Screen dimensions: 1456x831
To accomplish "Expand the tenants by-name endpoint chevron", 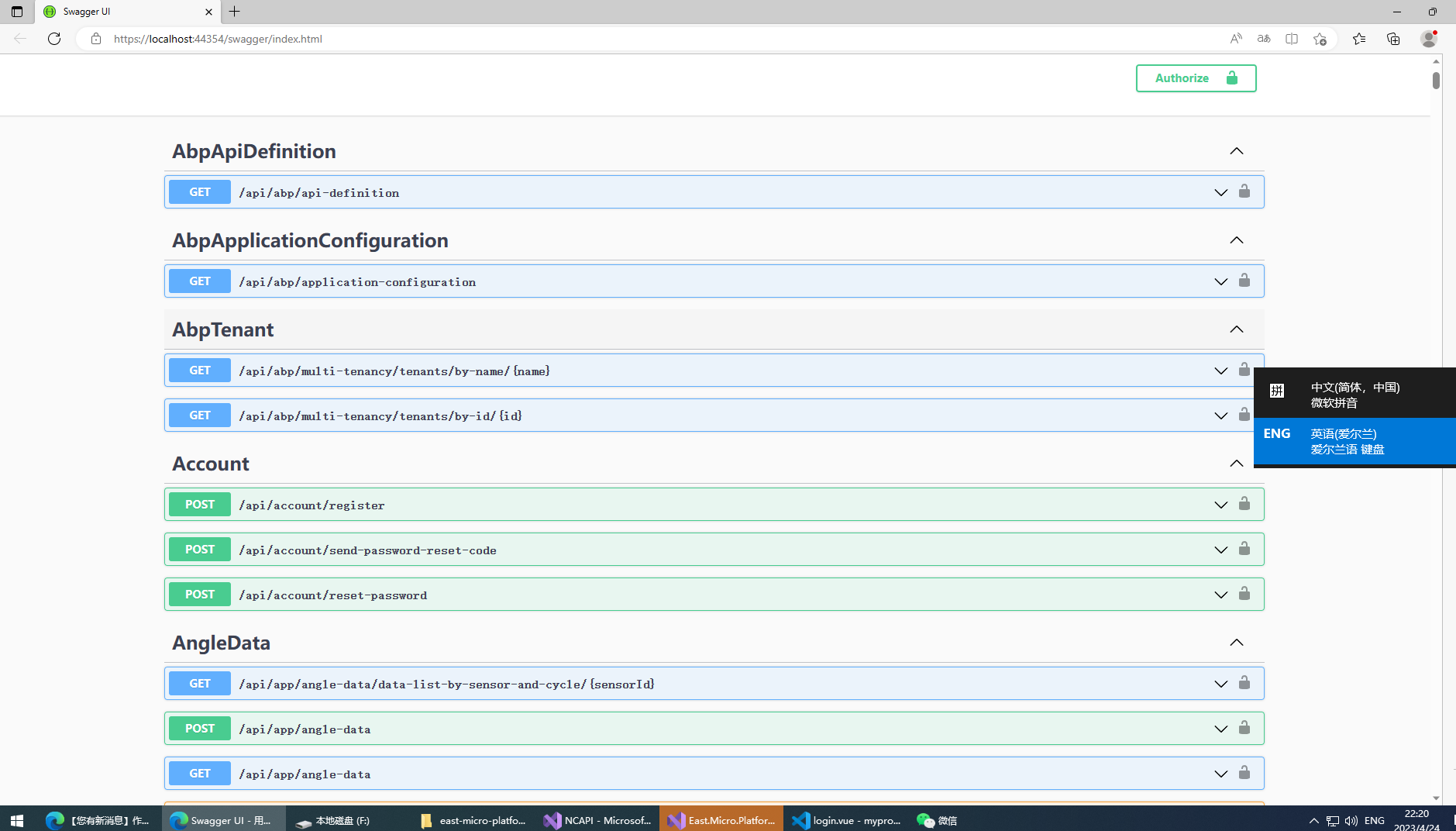I will pos(1220,371).
